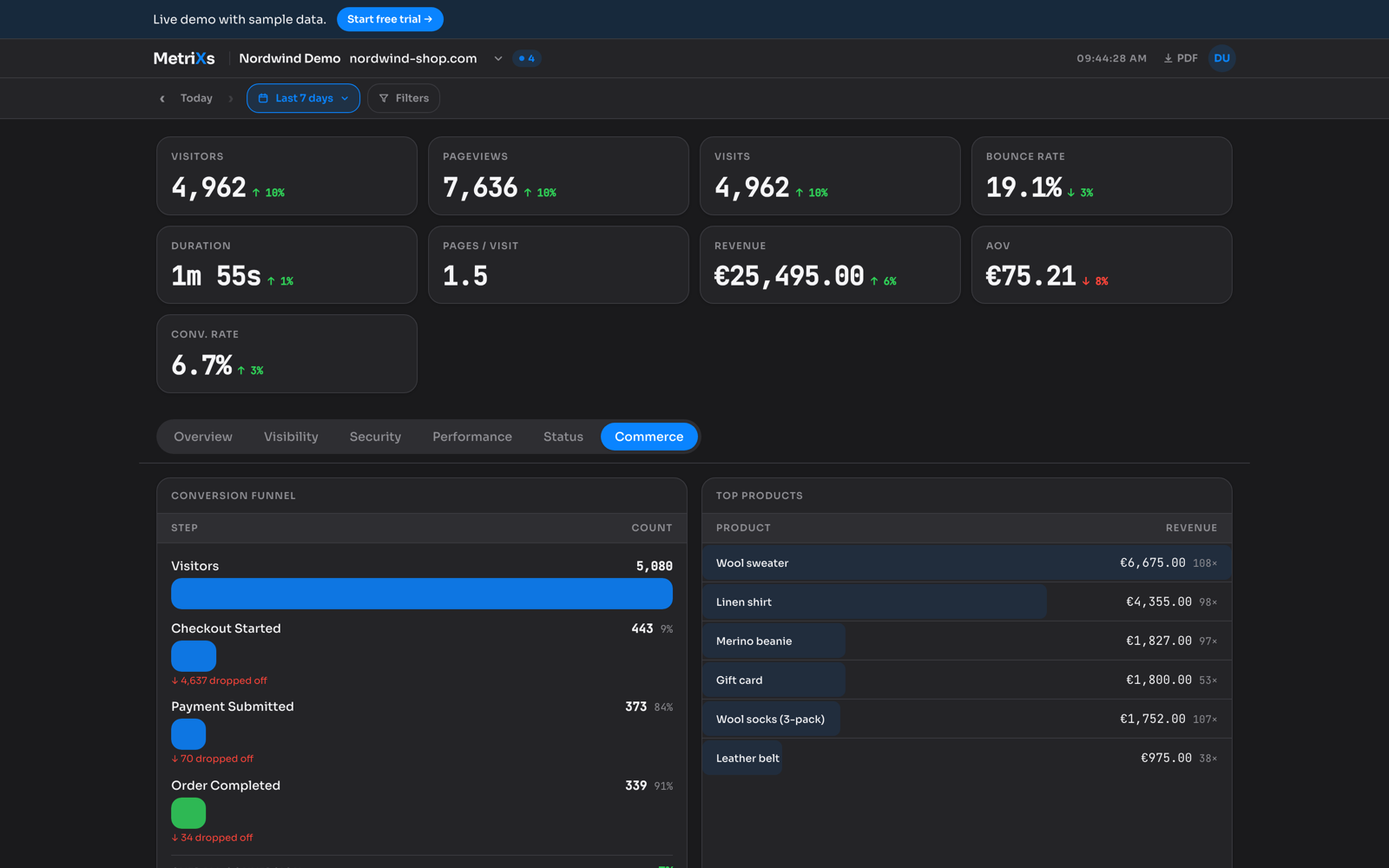Screen dimensions: 1389x868
Task: Click the Visitors funnel bar
Action: [x=422, y=594]
